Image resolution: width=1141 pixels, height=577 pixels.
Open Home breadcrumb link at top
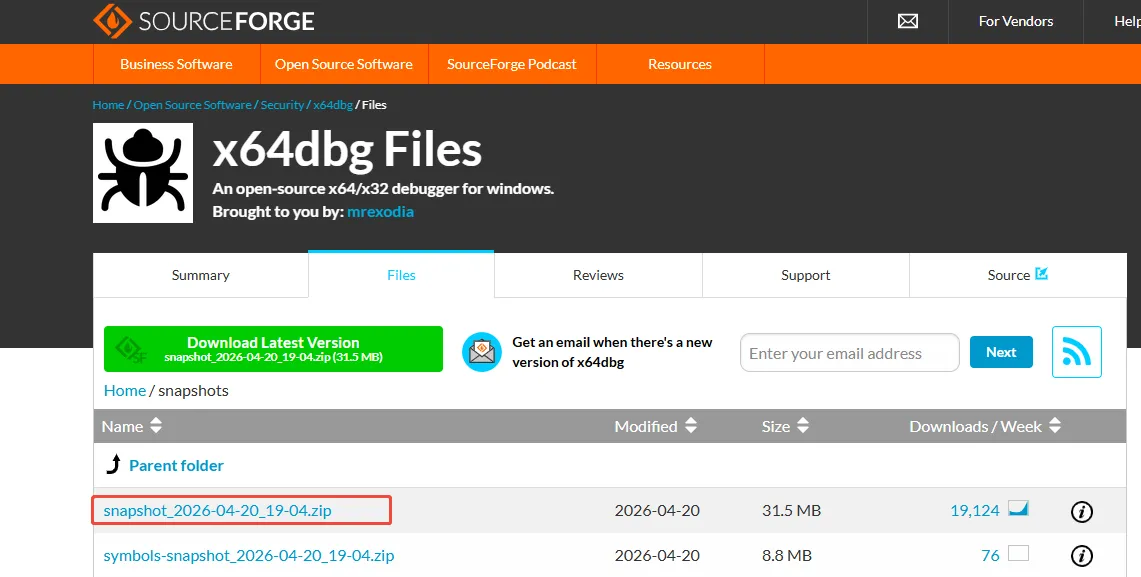coord(108,105)
